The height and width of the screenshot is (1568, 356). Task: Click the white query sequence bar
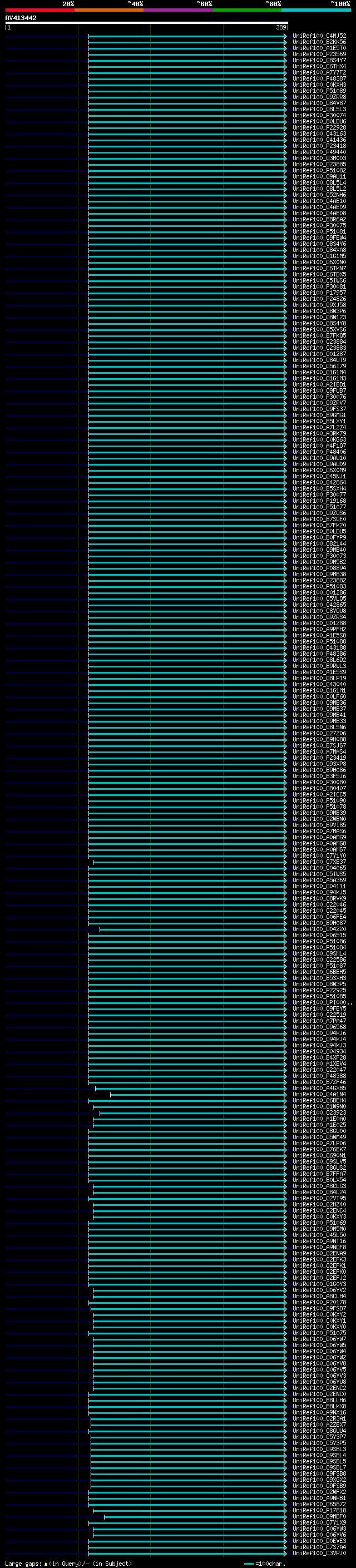click(x=147, y=22)
